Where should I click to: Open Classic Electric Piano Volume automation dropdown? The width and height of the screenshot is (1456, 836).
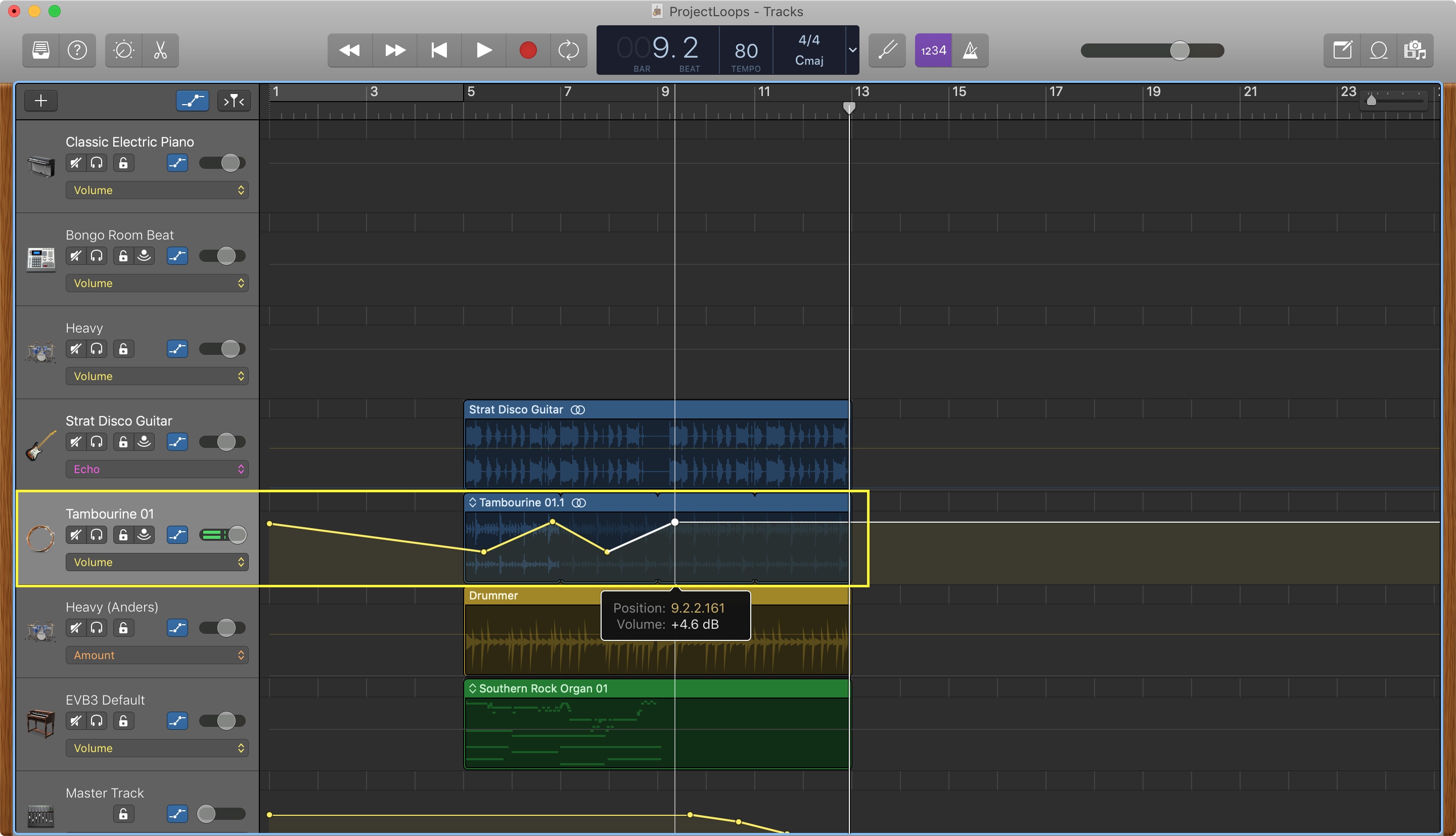[157, 190]
